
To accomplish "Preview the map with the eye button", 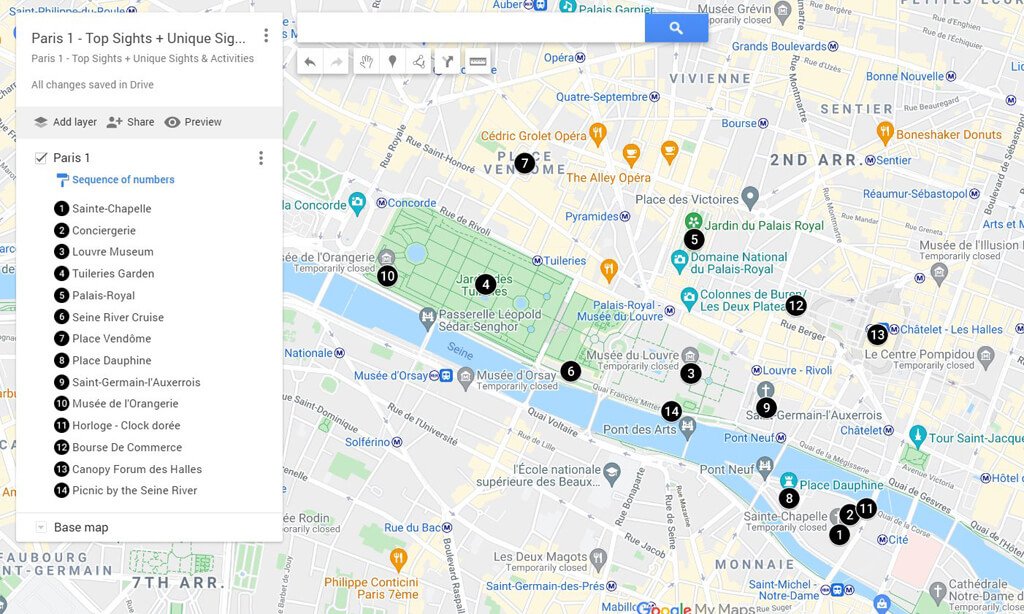I will 193,122.
